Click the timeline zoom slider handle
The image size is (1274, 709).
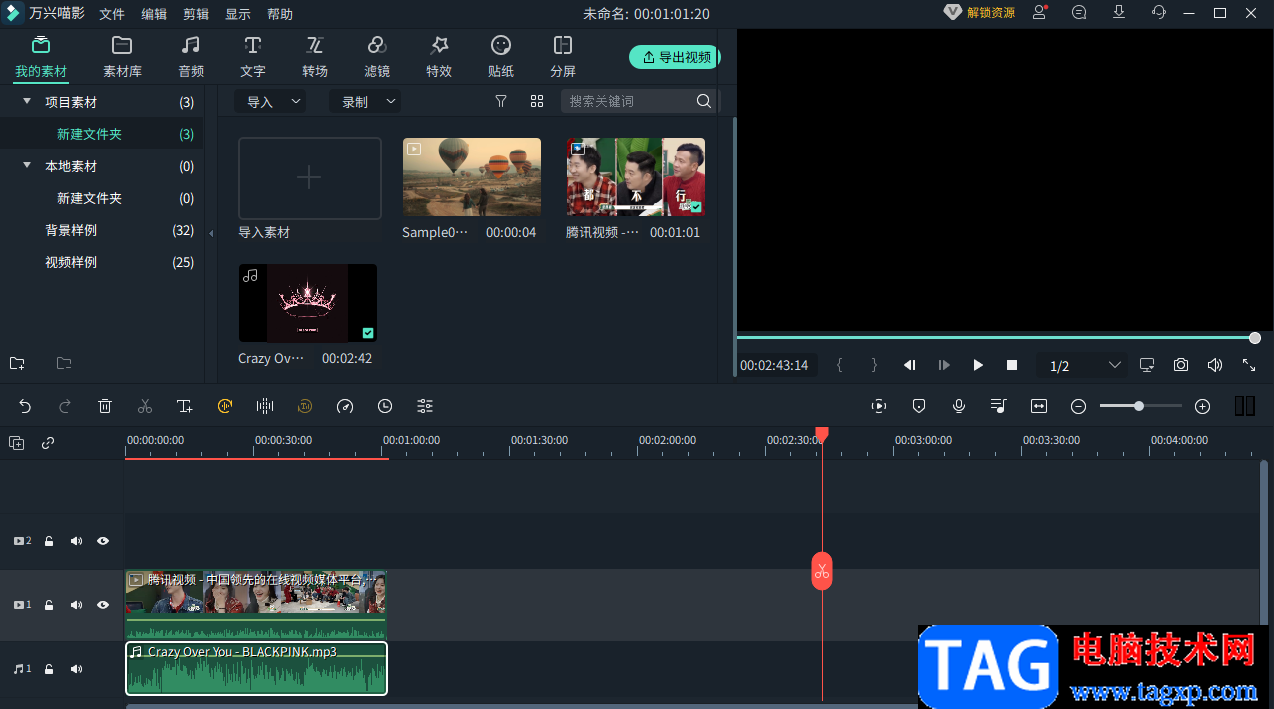coord(1139,406)
